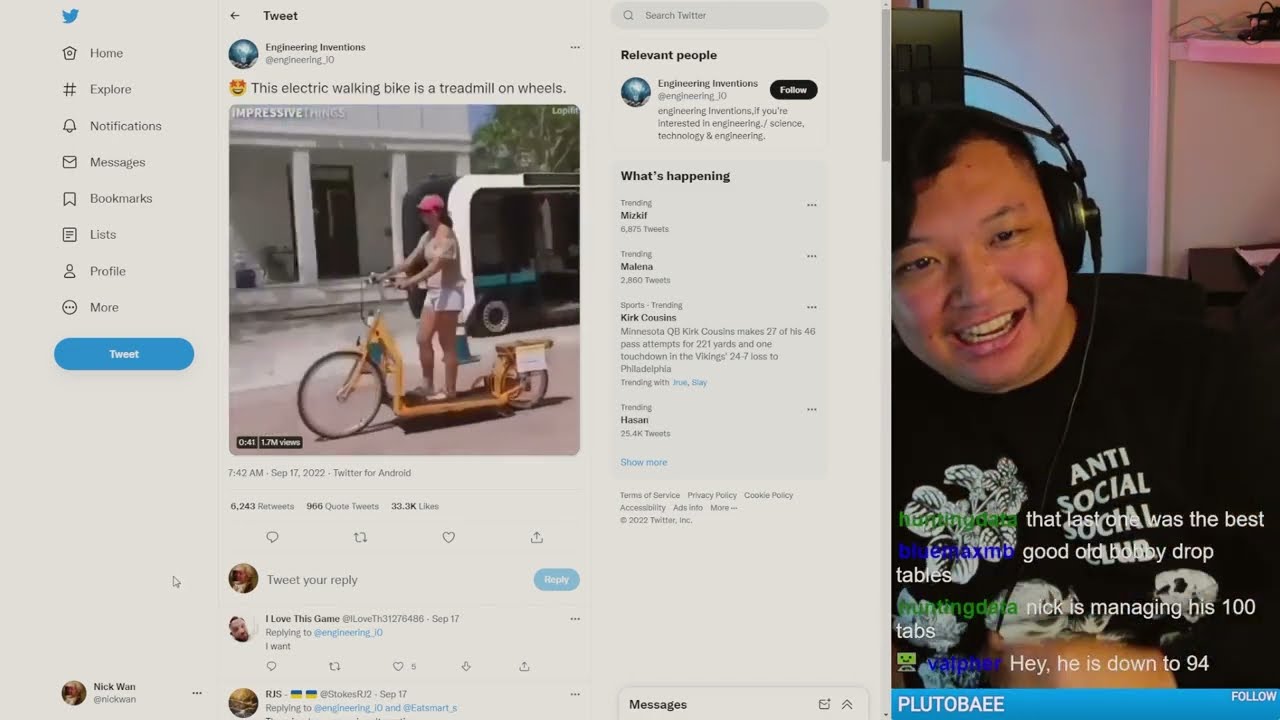This screenshot has width=1280, height=720.
Task: Click the Twitter for Android link
Action: click(x=372, y=473)
